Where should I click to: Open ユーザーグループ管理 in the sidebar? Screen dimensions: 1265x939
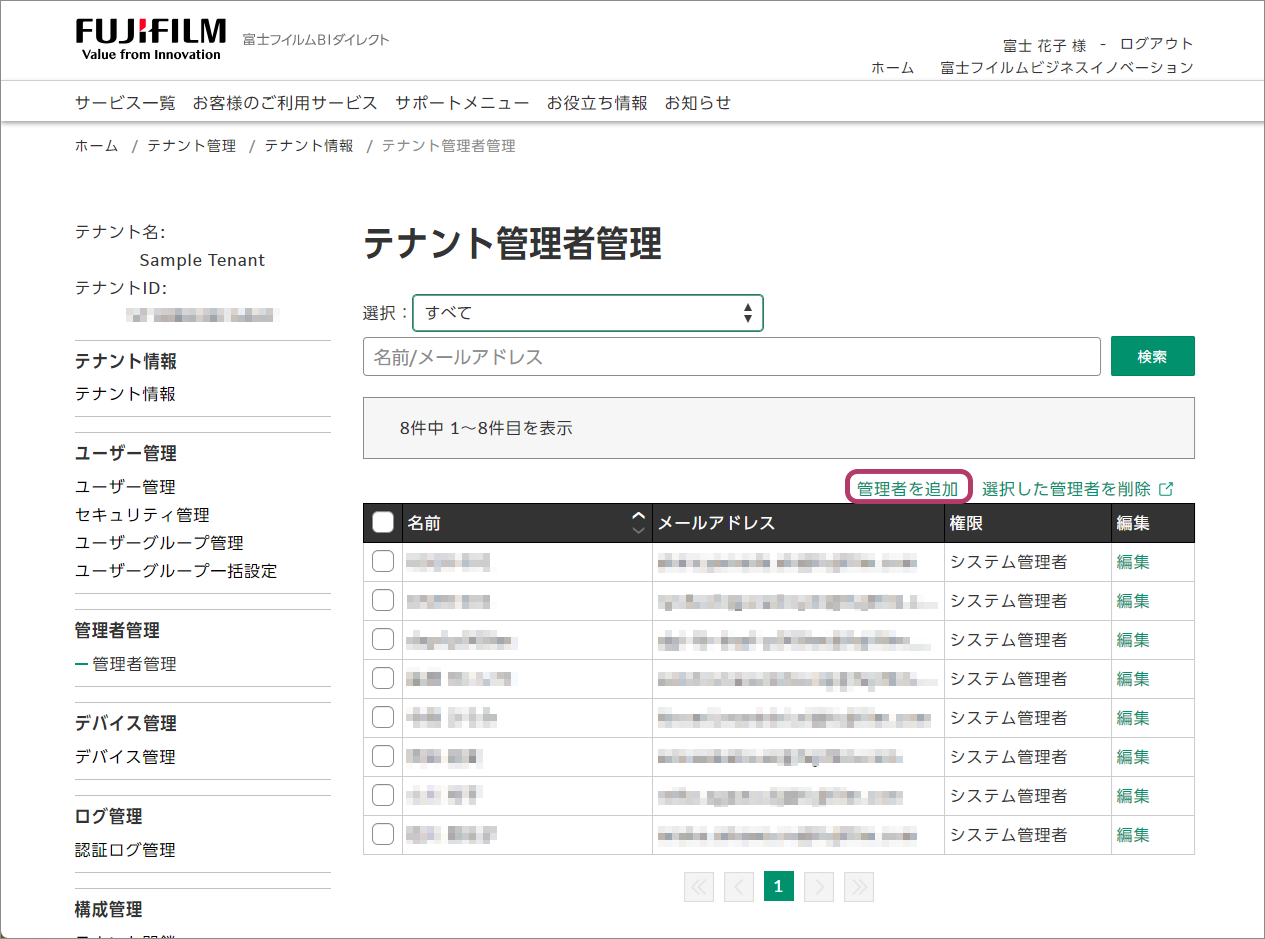(159, 543)
